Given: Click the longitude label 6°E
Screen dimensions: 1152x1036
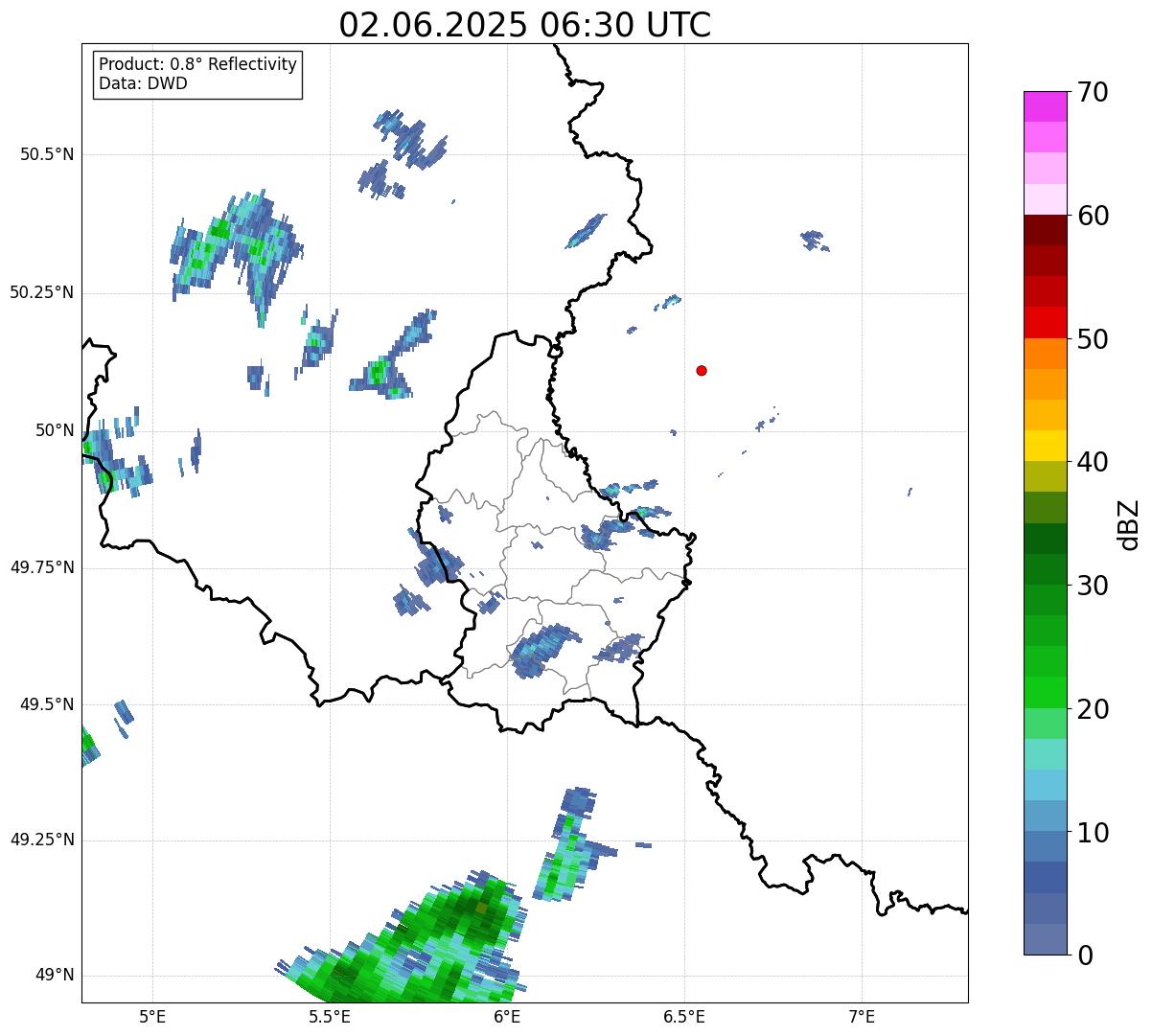Looking at the screenshot, I should 507,1017.
